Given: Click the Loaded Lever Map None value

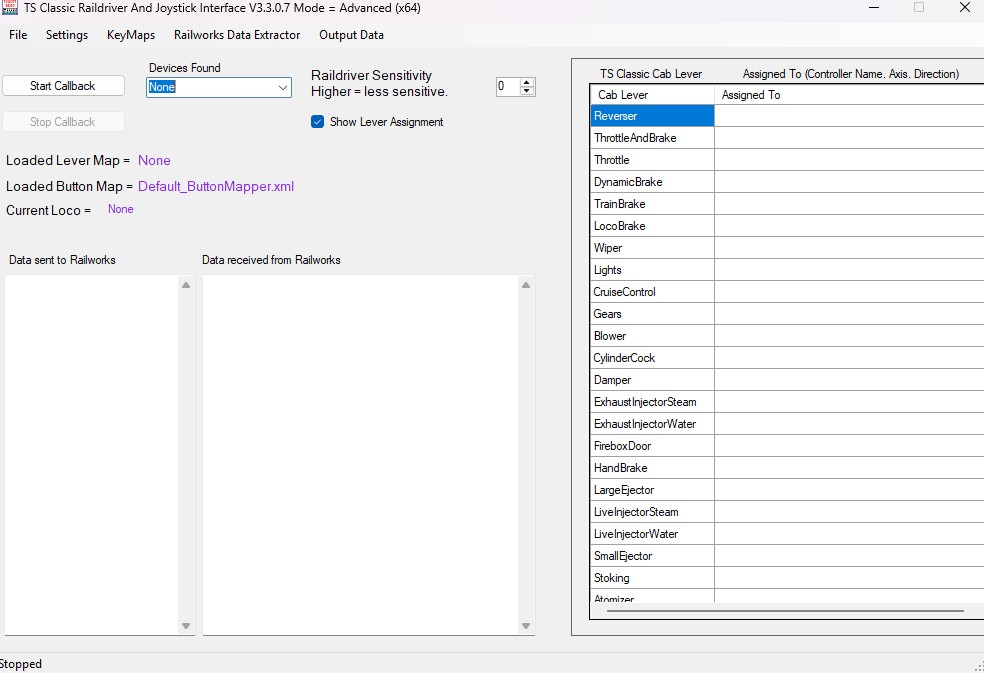Looking at the screenshot, I should coord(154,161).
